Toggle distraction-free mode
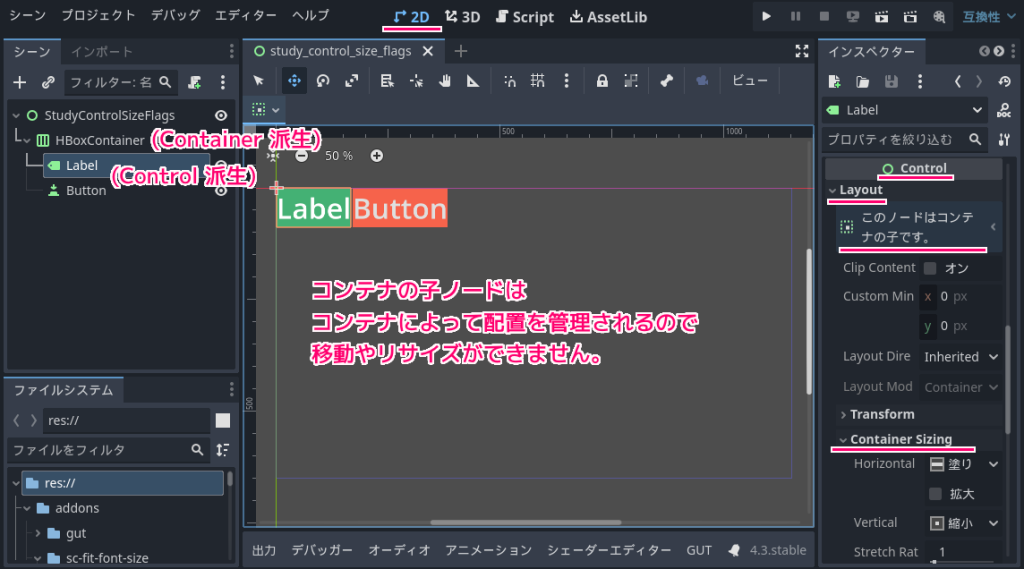The width and height of the screenshot is (1024, 569). tap(802, 51)
